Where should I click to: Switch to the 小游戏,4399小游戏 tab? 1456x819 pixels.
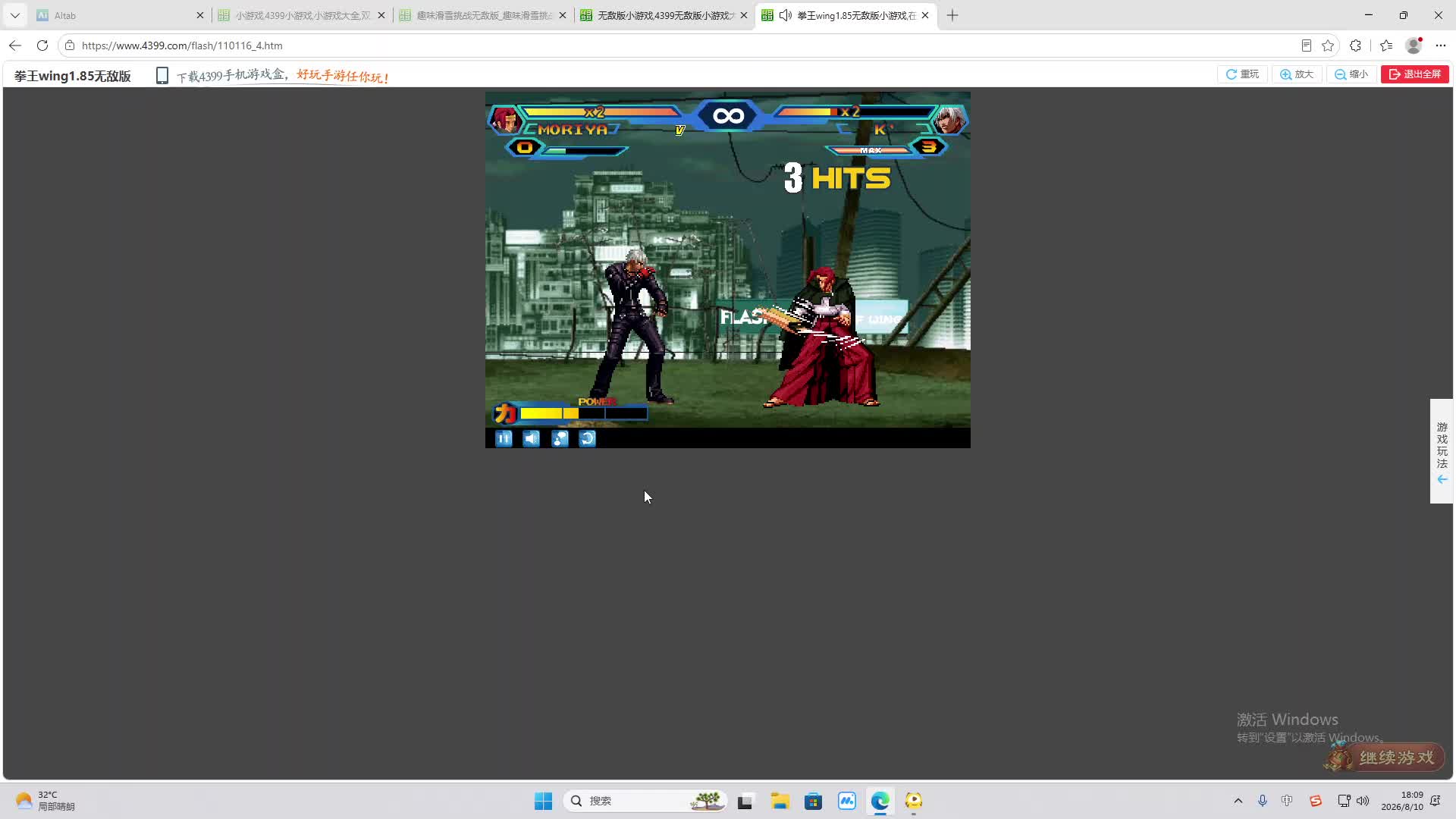pyautogui.click(x=300, y=15)
